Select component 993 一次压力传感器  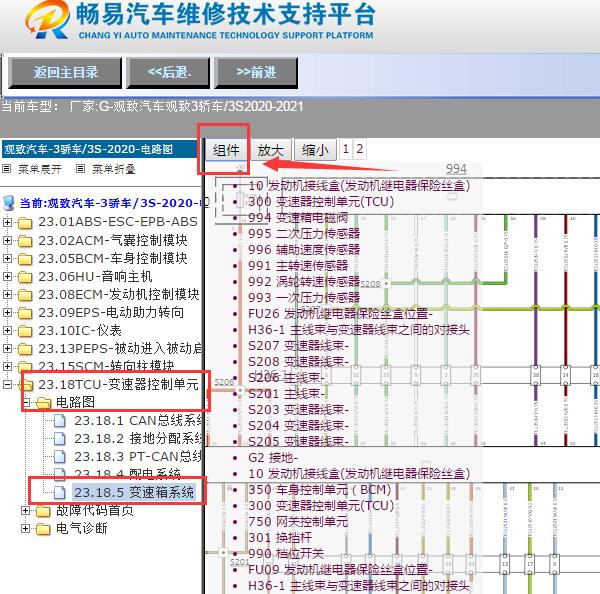(x=304, y=297)
